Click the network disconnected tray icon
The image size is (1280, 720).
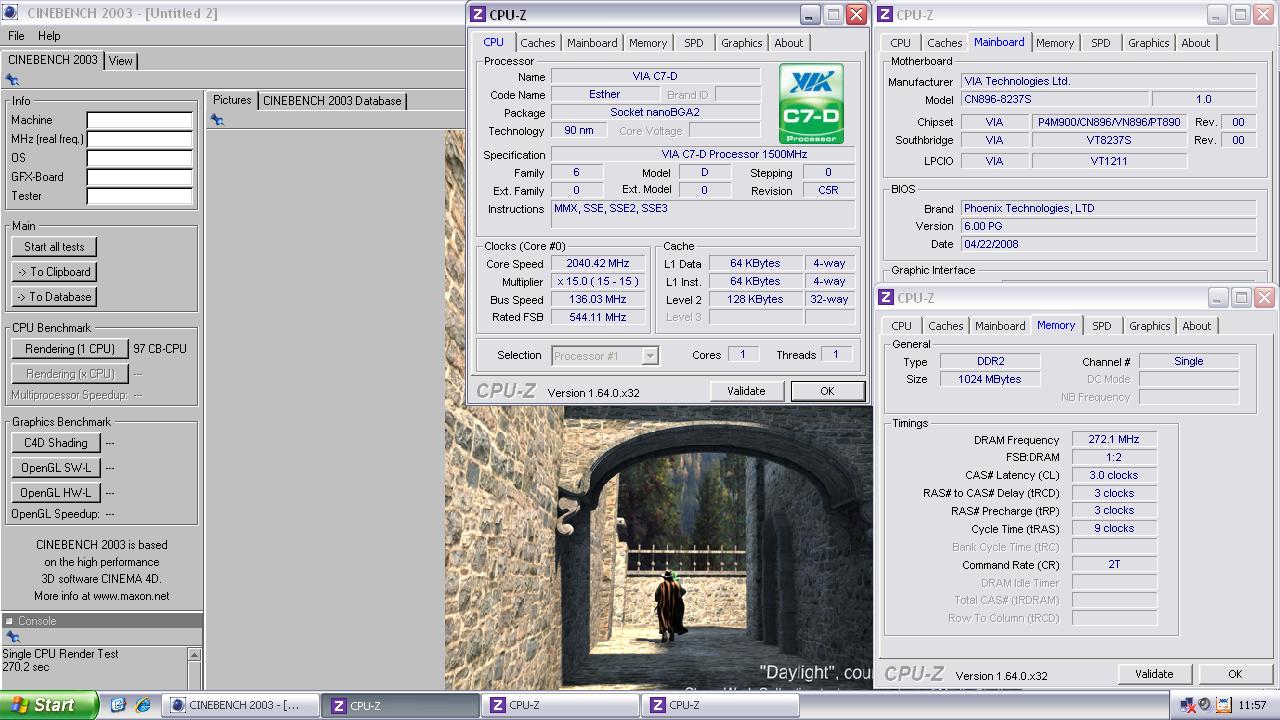(1188, 705)
